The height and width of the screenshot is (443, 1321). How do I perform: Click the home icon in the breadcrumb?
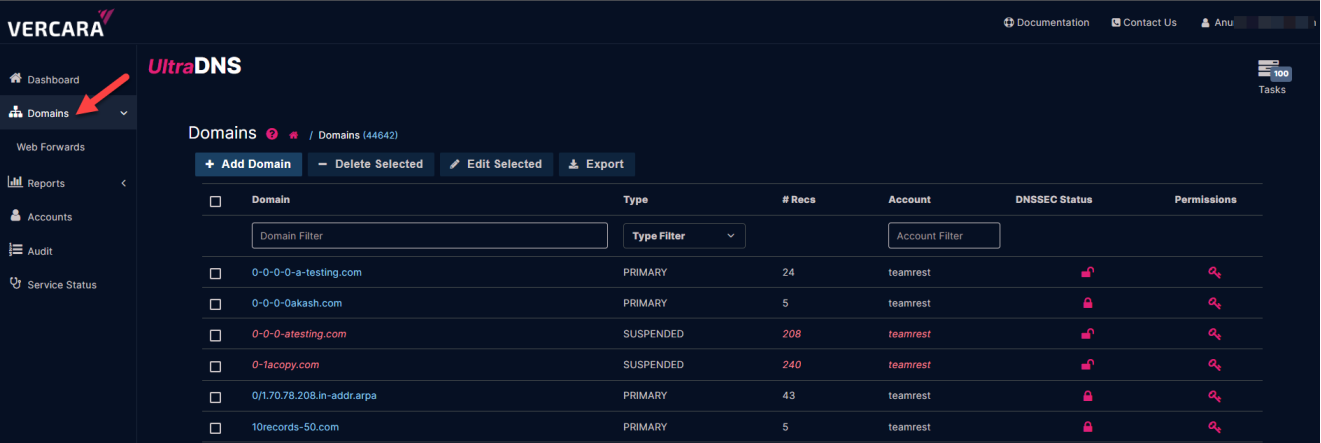pos(294,135)
